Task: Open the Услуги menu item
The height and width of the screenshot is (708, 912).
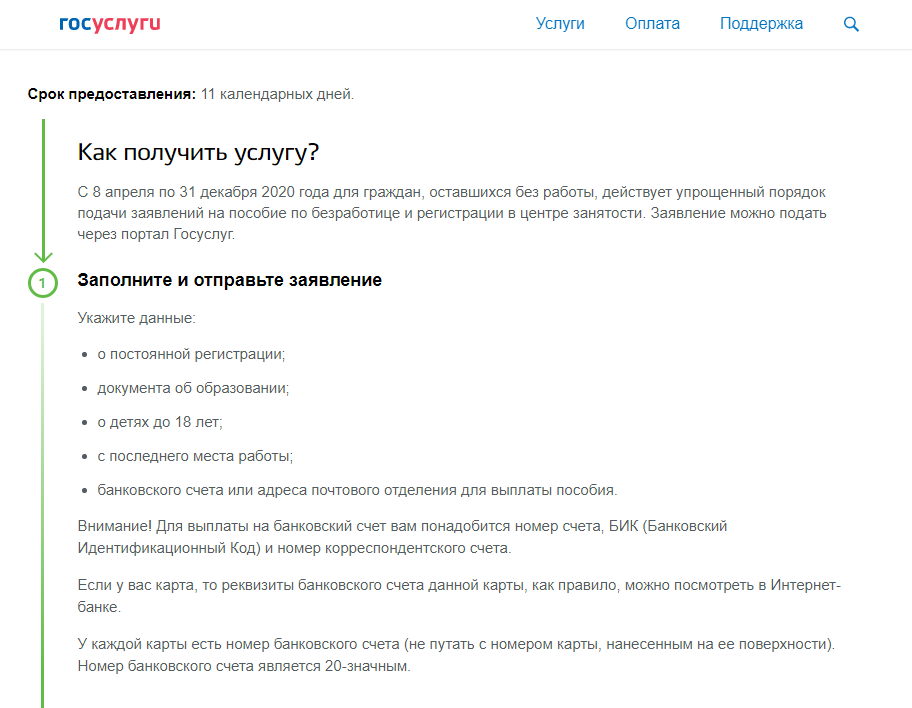Action: [559, 23]
